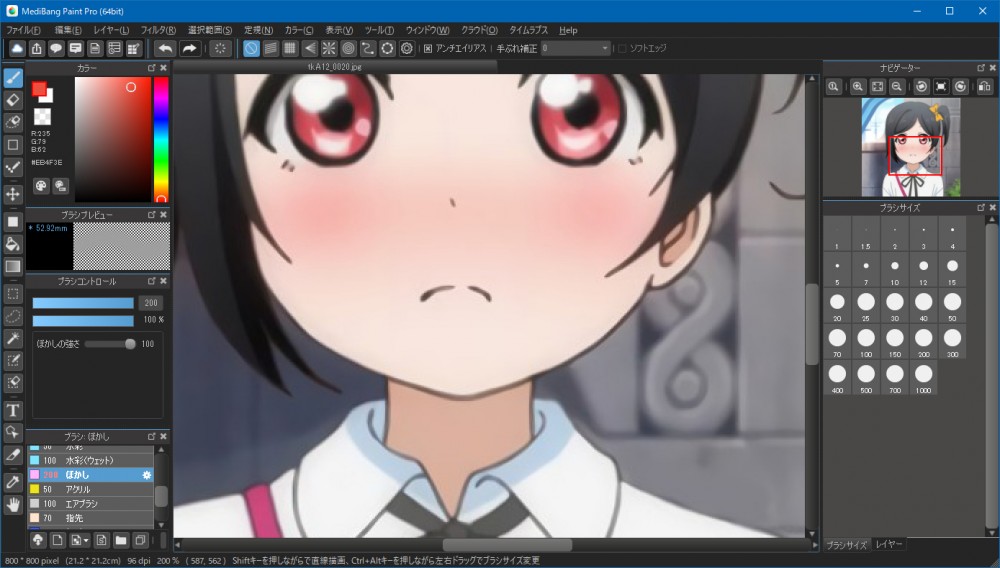The width and height of the screenshot is (1000, 568).
Task: Click the ぼかしの強さ slider
Action: (110, 344)
